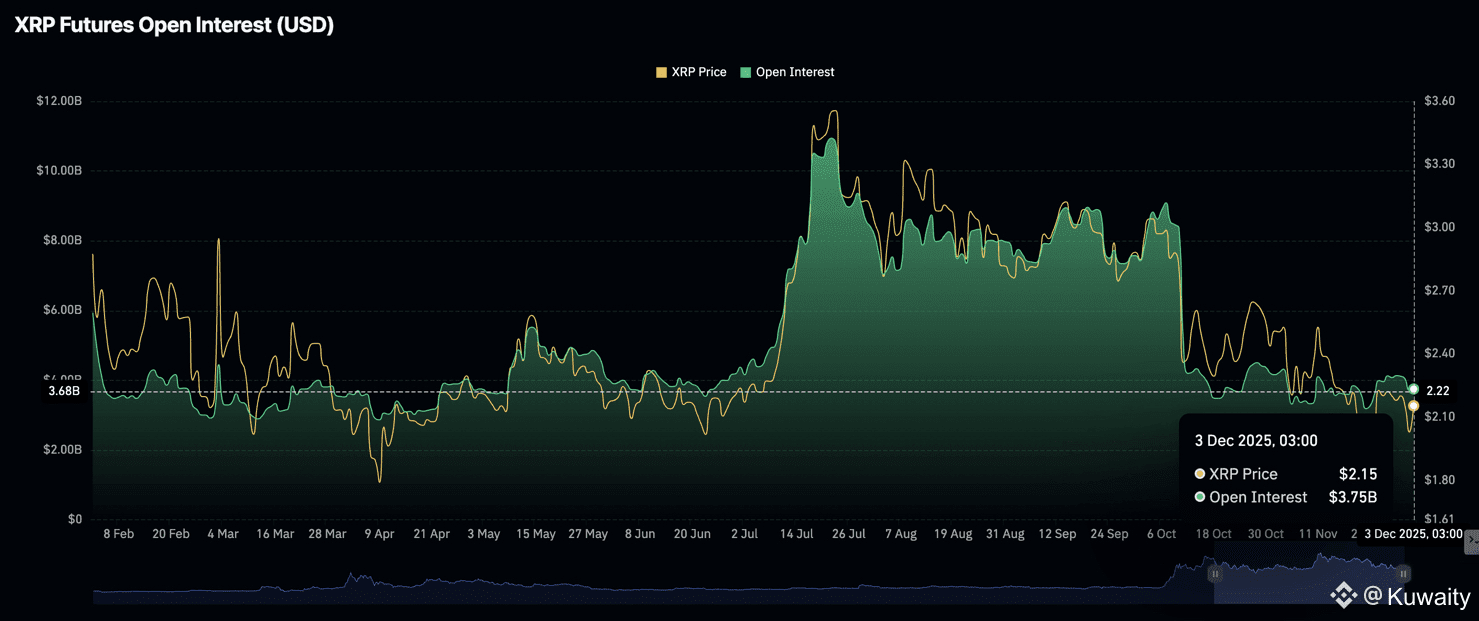Click the 3.68B crosshair label on left axis
This screenshot has width=1479, height=621.
64,391
